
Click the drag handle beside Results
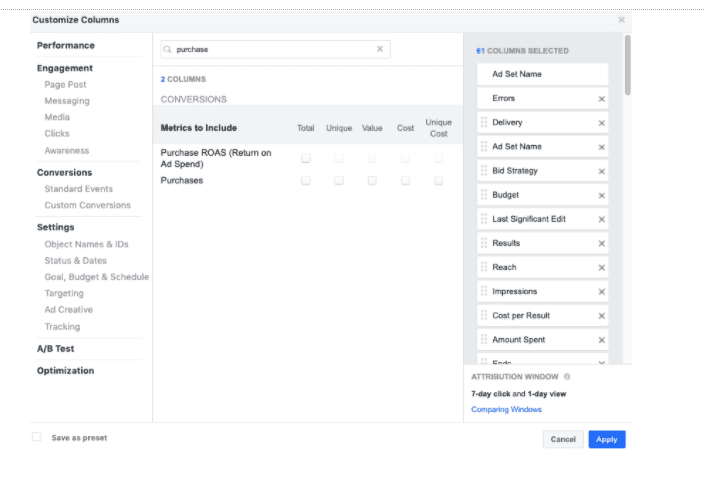pyautogui.click(x=484, y=243)
